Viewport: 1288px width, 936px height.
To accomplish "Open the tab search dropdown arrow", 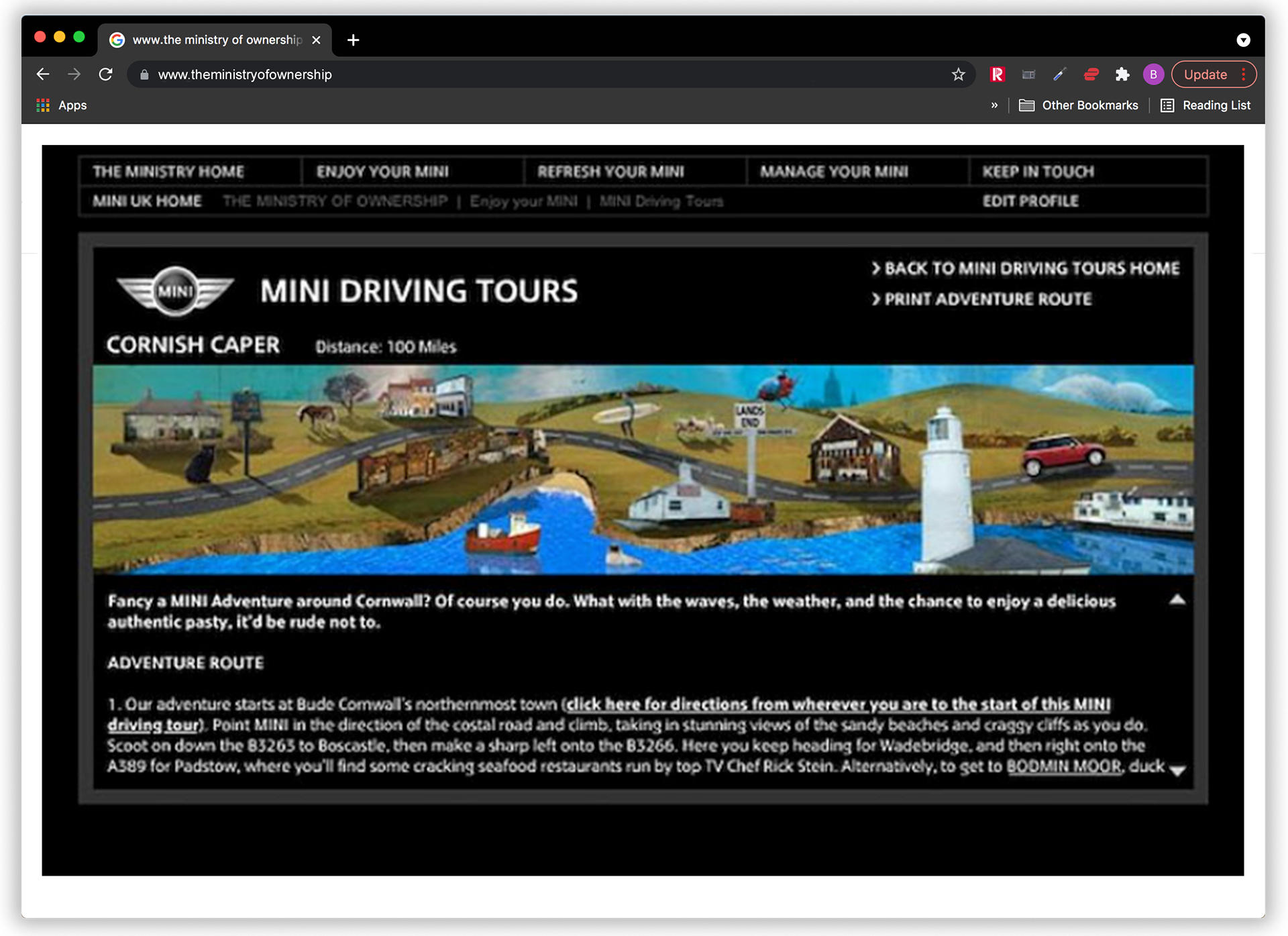I will (x=1243, y=40).
